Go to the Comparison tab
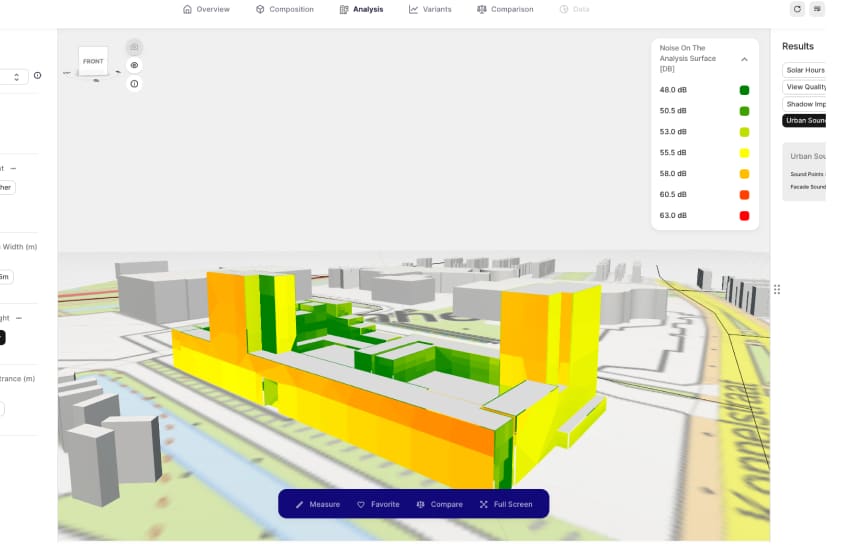This screenshot has width=851, height=545. [x=505, y=9]
